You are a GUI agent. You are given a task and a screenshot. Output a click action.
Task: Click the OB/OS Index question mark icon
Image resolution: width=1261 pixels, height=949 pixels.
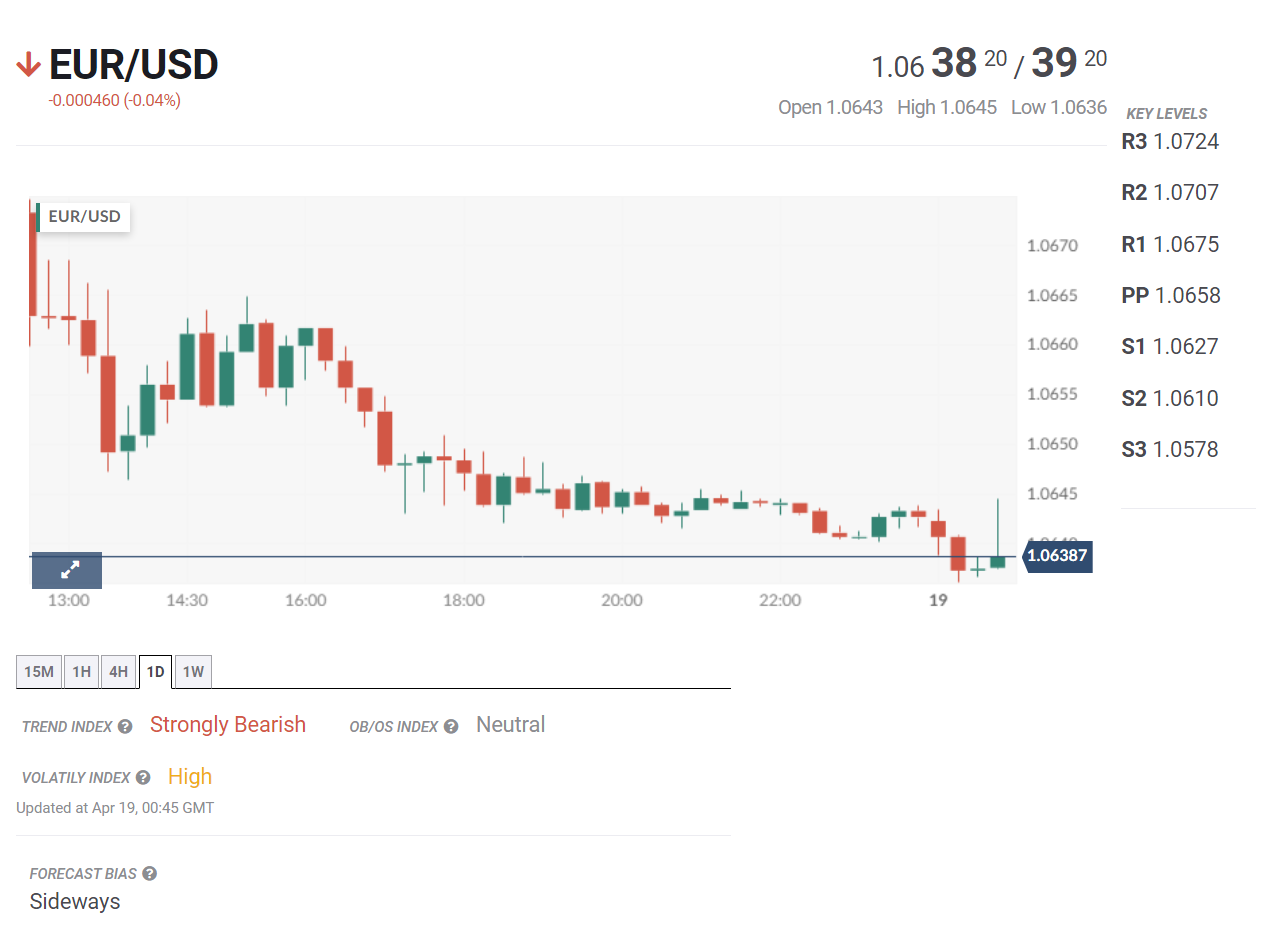pos(451,727)
